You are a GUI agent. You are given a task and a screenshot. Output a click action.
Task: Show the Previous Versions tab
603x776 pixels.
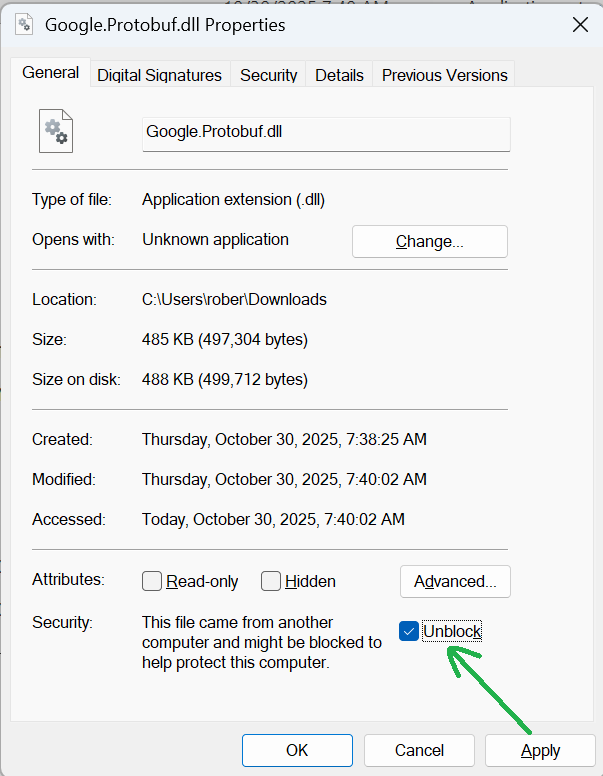click(x=444, y=75)
